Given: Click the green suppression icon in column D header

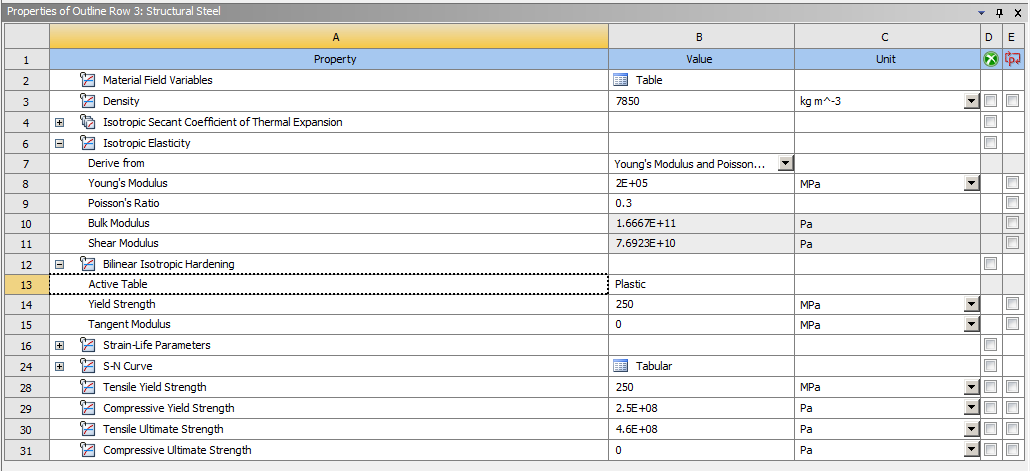Looking at the screenshot, I should (x=991, y=59).
